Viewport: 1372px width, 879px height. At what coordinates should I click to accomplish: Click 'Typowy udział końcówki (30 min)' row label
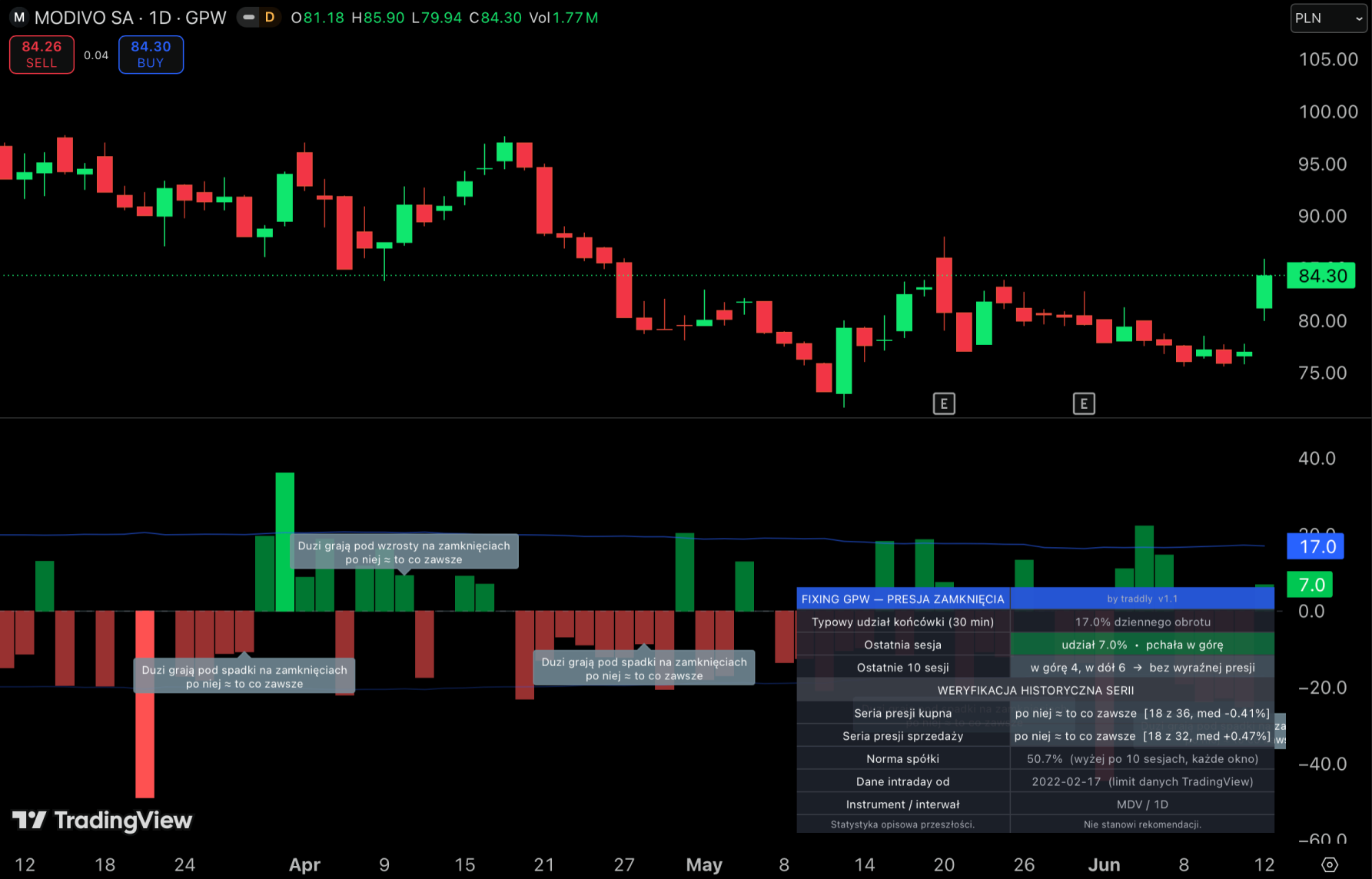point(903,622)
